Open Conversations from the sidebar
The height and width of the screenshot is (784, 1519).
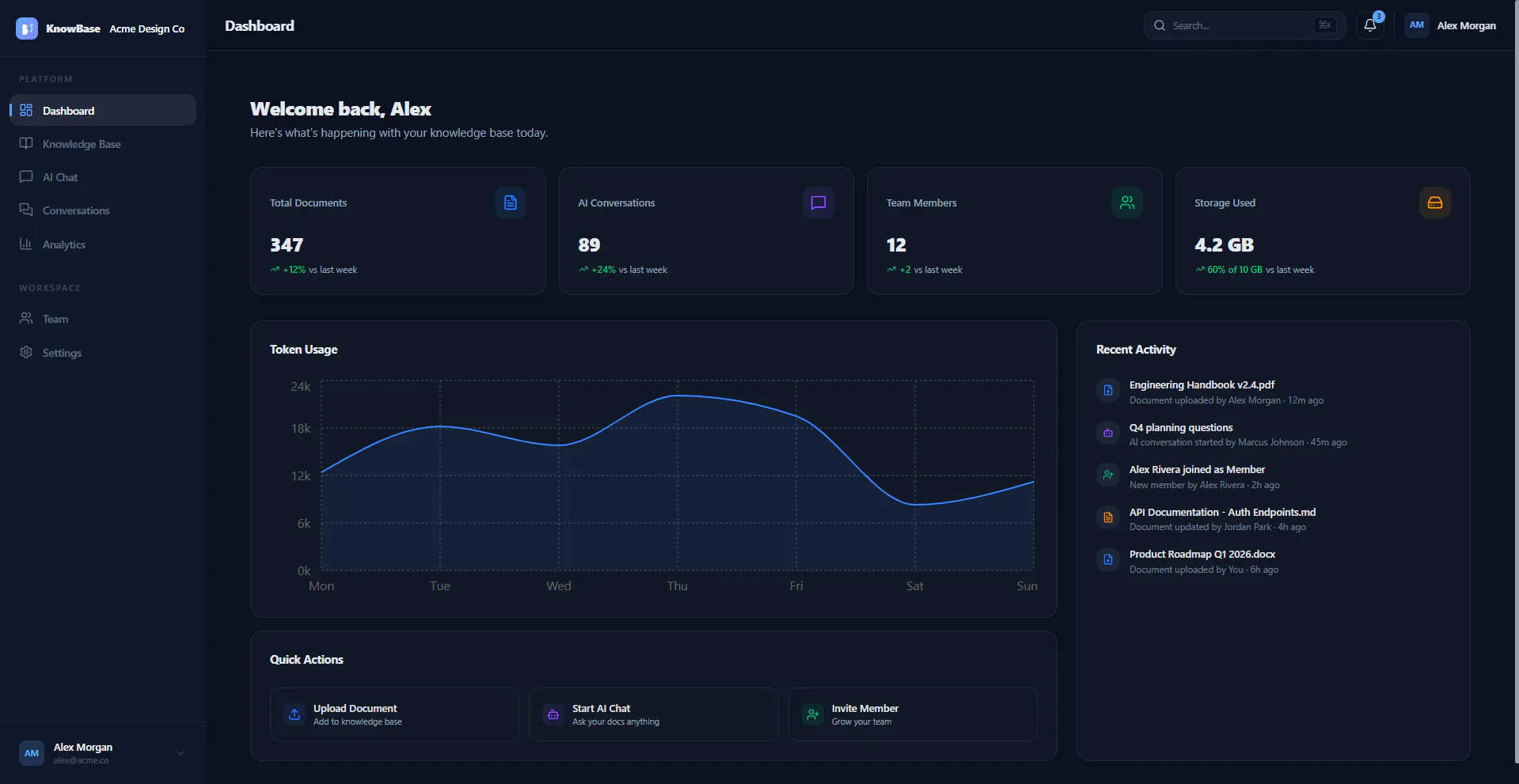pos(103,210)
